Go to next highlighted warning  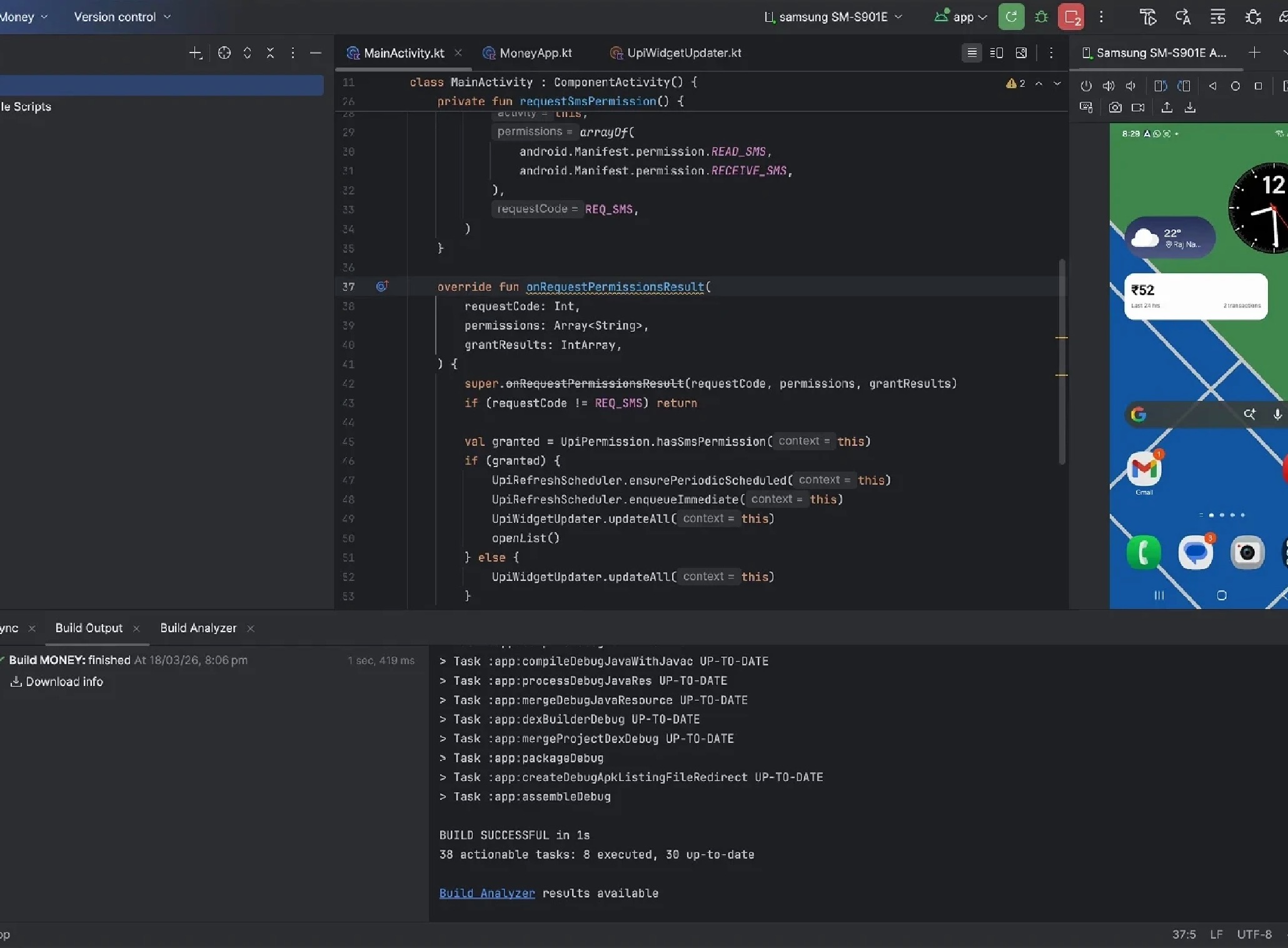click(x=1057, y=83)
